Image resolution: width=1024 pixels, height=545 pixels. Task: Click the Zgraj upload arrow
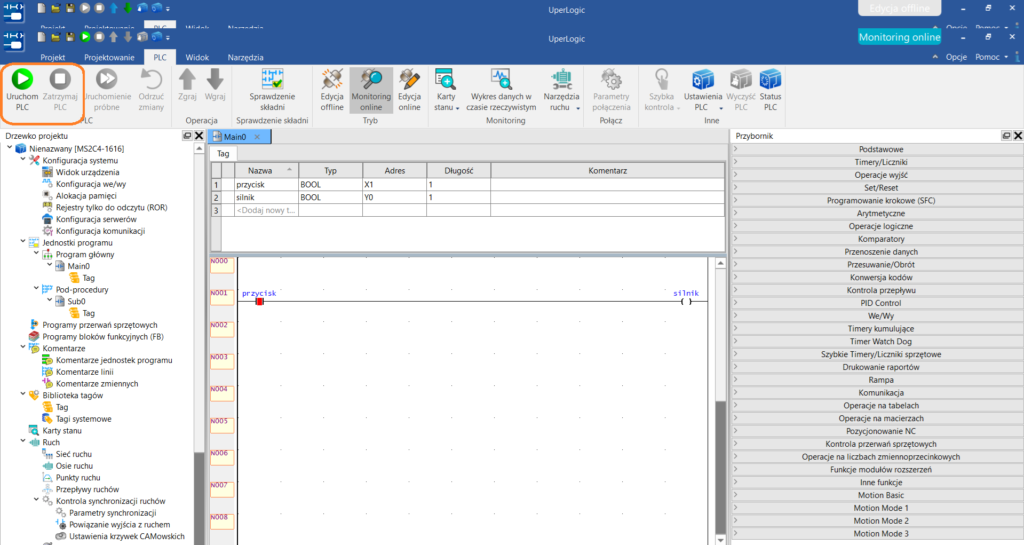[x=187, y=80]
